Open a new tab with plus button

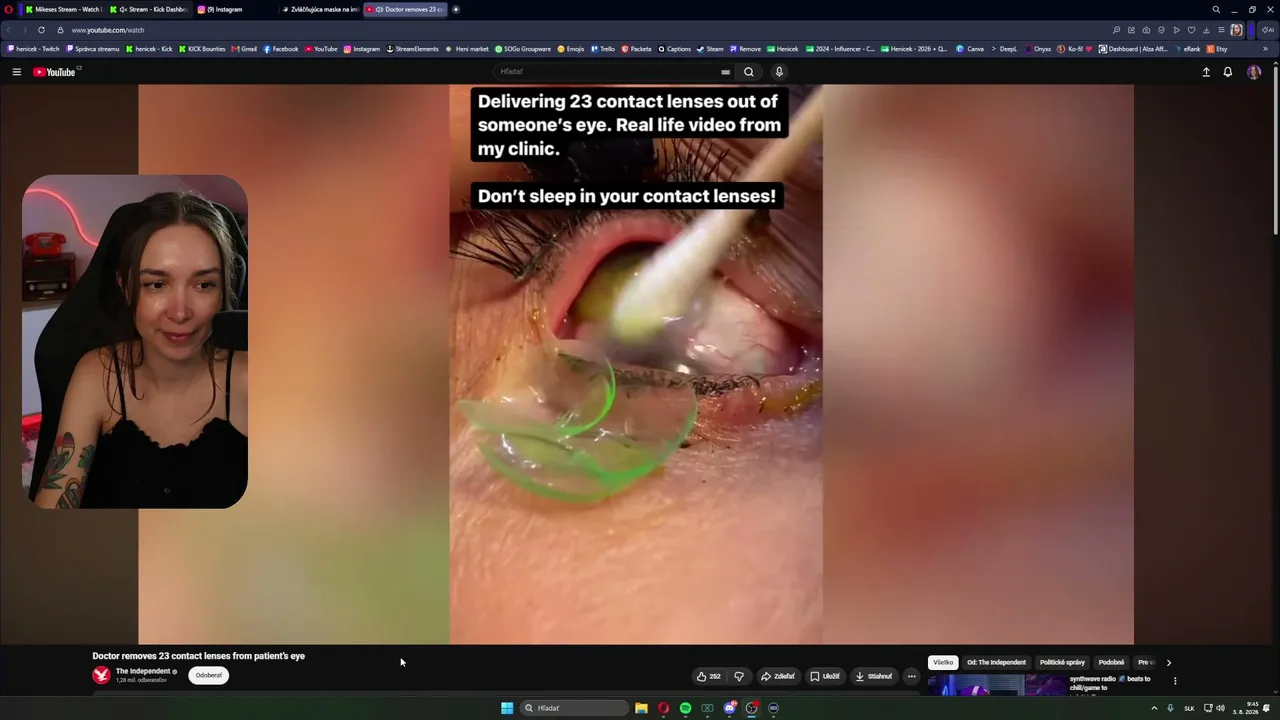456,9
